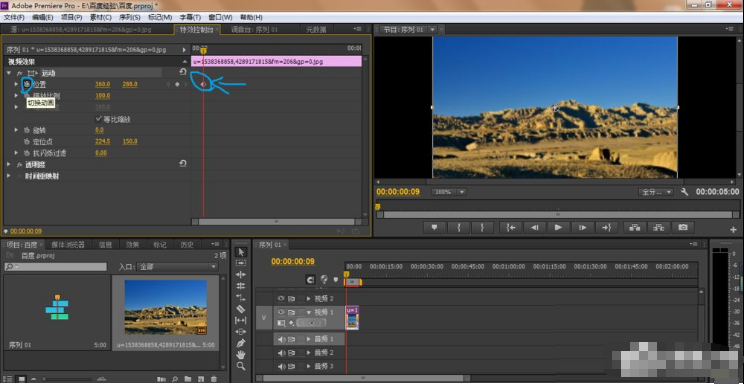Expand the 透明度 opacity effect
Screen dimensions: 744x384
(x=9, y=164)
